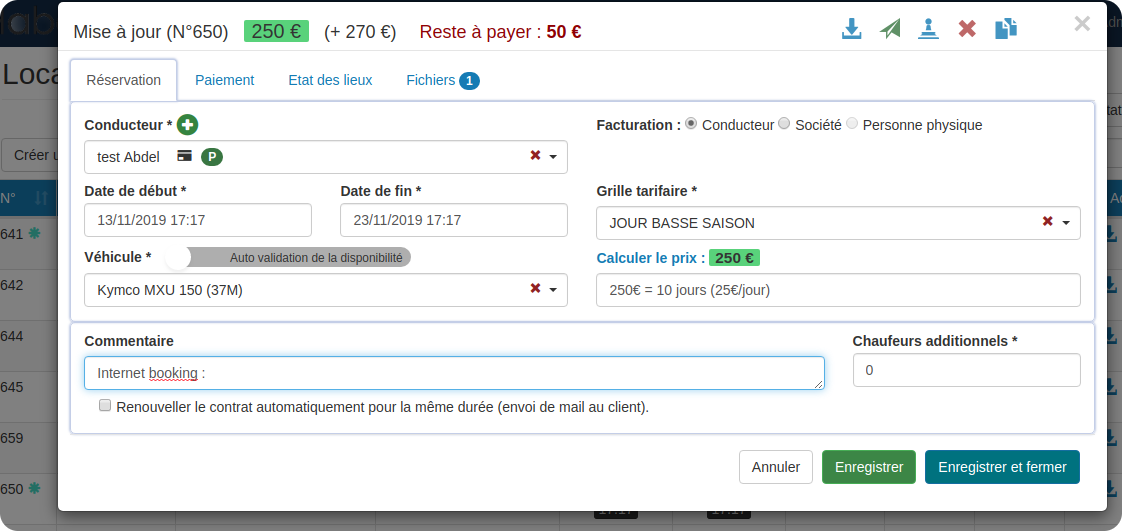Clear the selected conducteur with red X
This screenshot has width=1122, height=531.
click(535, 156)
